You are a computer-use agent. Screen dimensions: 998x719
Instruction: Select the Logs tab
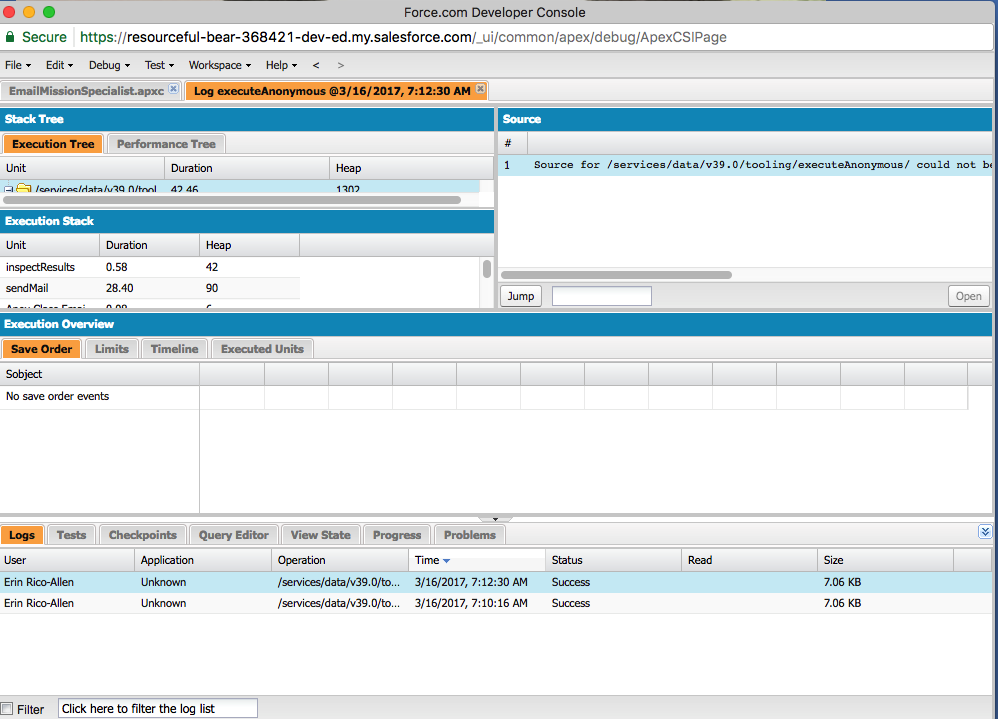(x=22, y=535)
